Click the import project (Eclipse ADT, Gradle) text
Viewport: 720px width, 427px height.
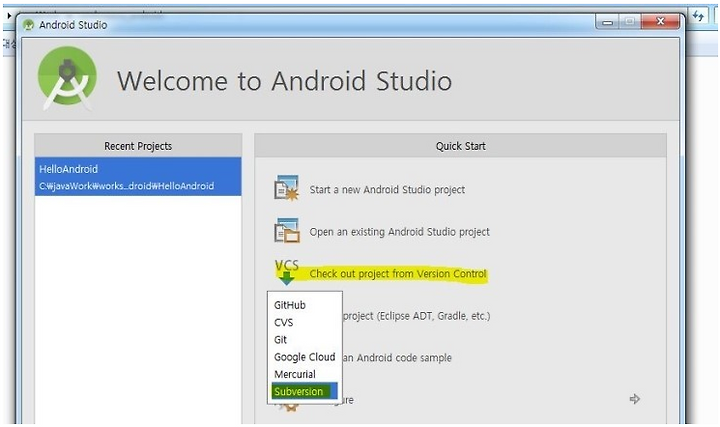(x=416, y=316)
